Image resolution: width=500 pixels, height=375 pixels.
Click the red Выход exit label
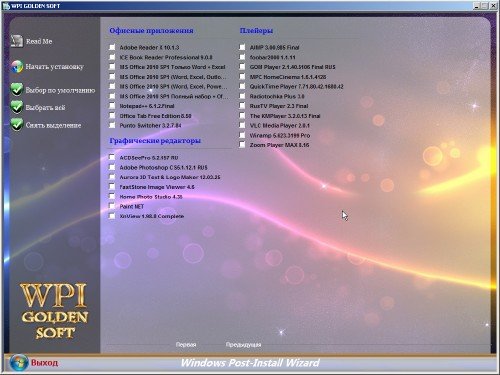[44, 363]
